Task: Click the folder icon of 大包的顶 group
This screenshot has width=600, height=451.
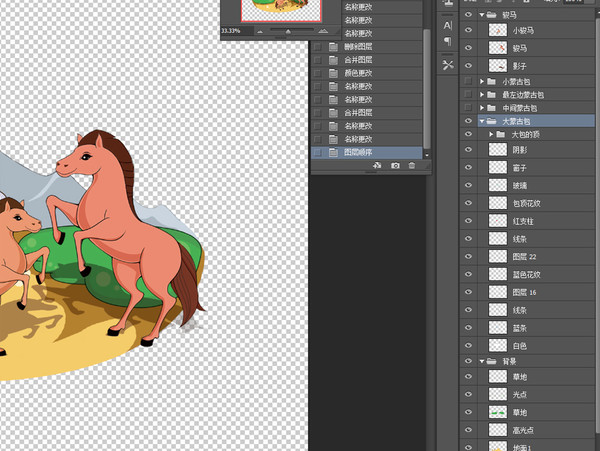Action: (x=501, y=134)
